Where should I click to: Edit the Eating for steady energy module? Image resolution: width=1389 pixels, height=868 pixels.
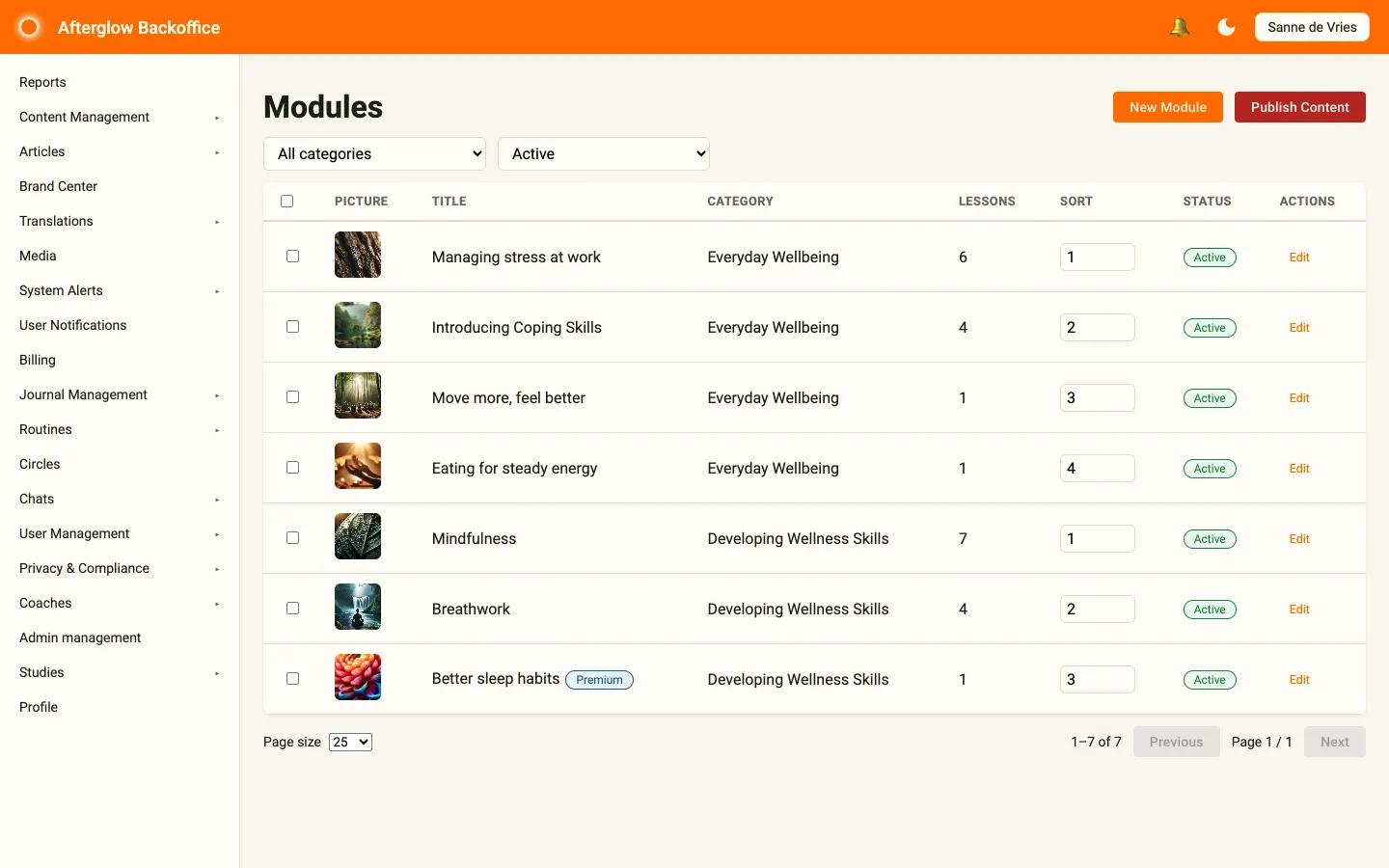point(1299,469)
